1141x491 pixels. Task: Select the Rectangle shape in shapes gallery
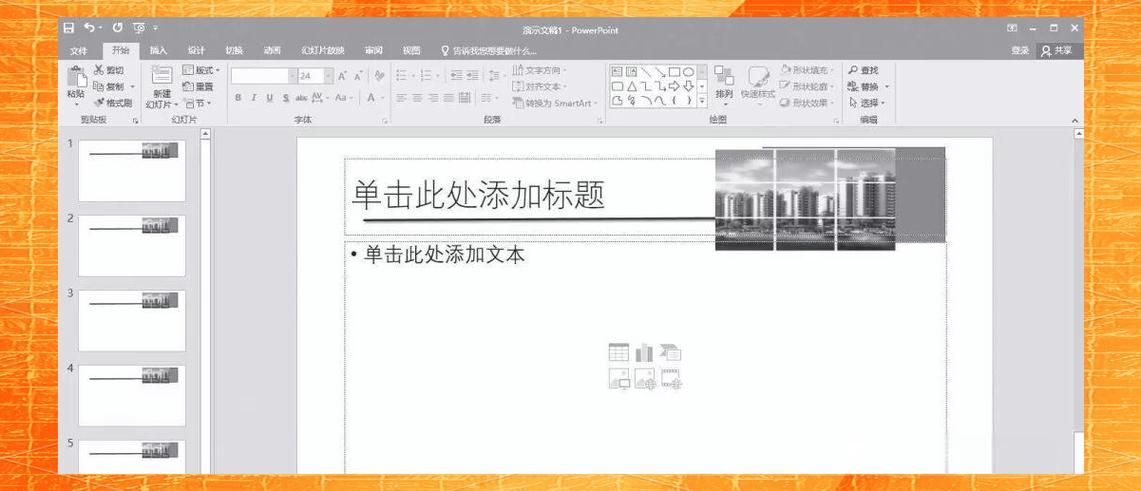tap(674, 71)
